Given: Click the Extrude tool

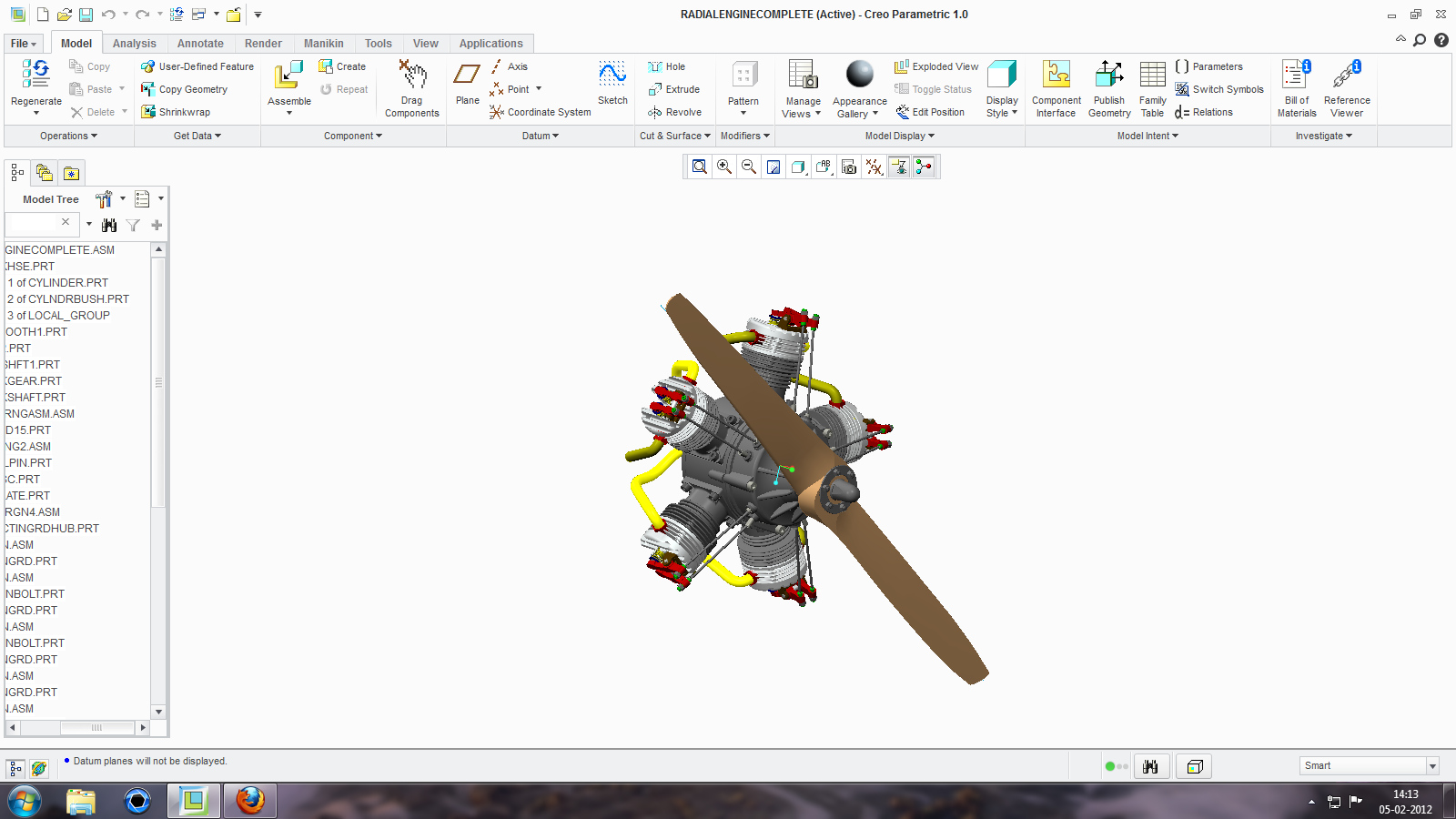Looking at the screenshot, I should 674,89.
